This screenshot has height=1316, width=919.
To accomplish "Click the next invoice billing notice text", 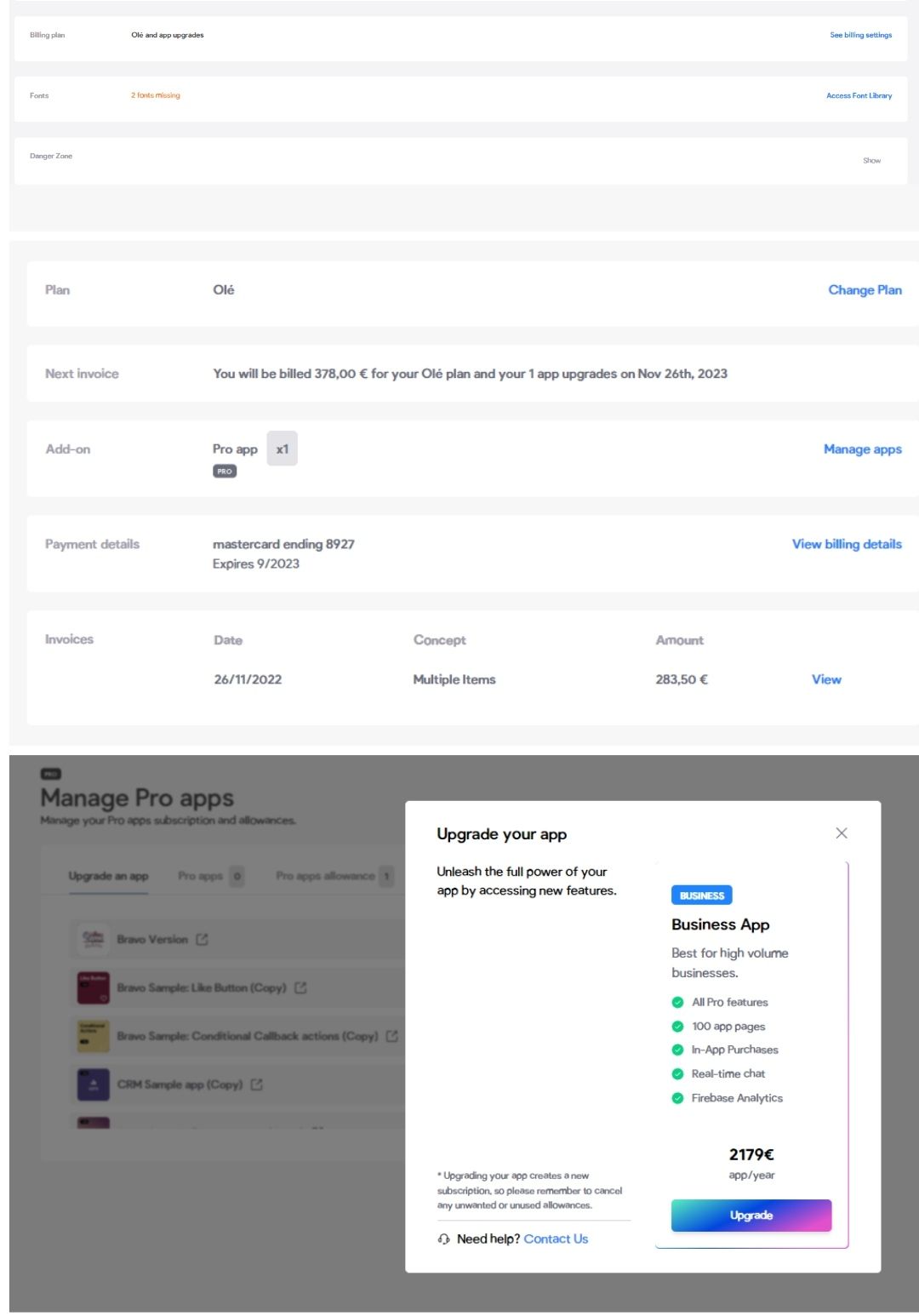I will click(471, 374).
